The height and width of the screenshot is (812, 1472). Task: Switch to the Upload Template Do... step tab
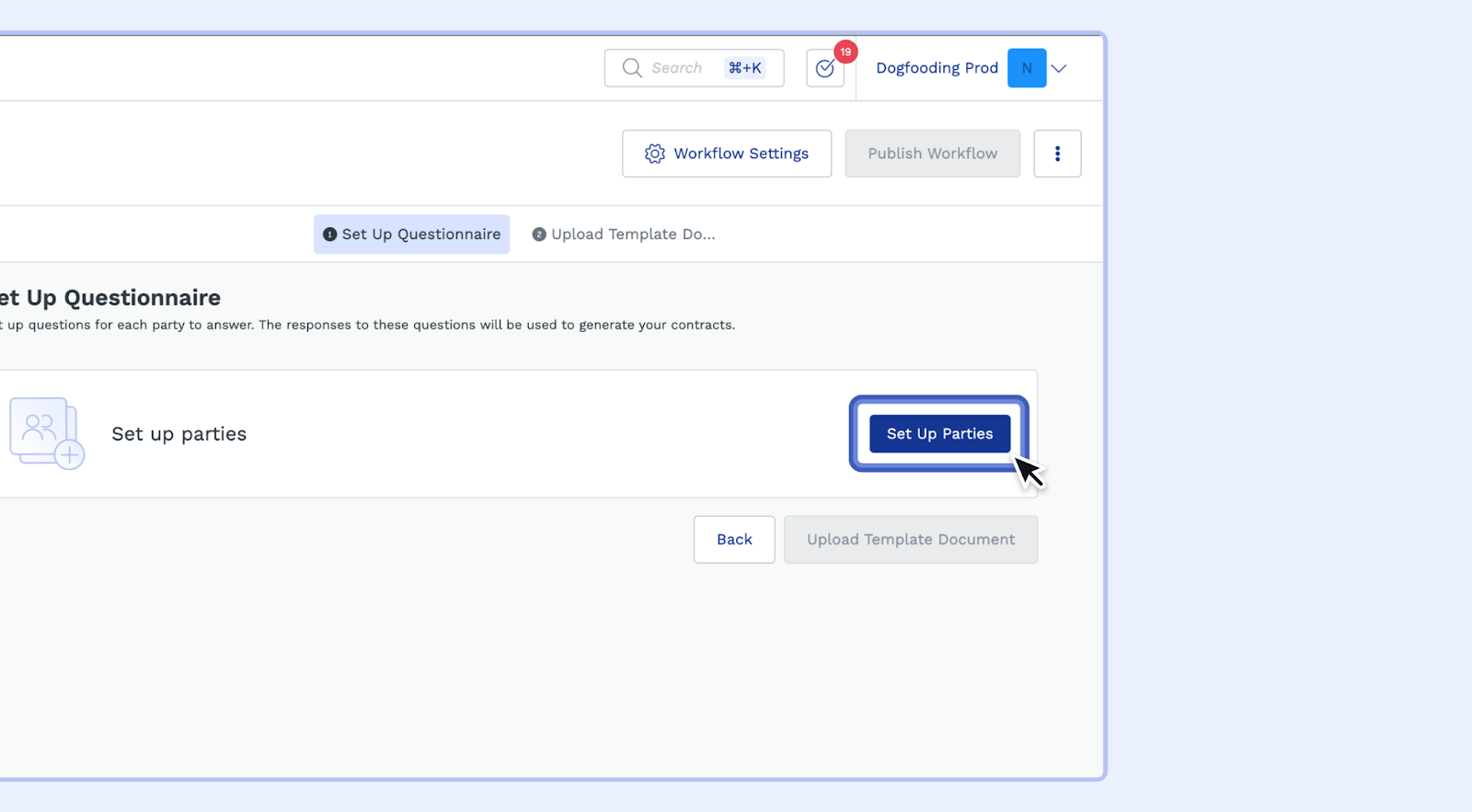tap(624, 234)
